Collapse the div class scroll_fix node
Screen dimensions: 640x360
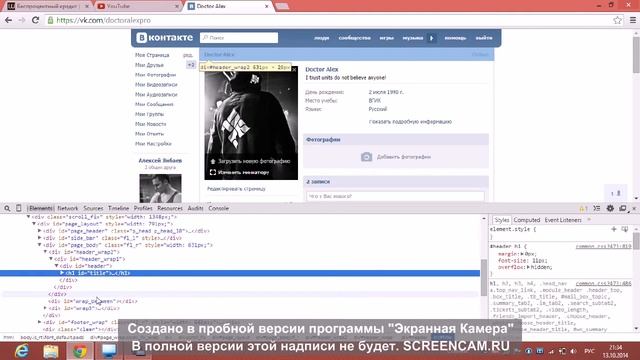pyautogui.click(x=29, y=217)
